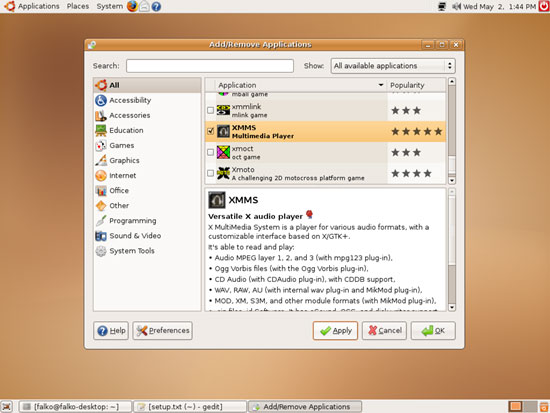
Task: Select the 'xmmlink' mlink game row text
Action: click(249, 111)
